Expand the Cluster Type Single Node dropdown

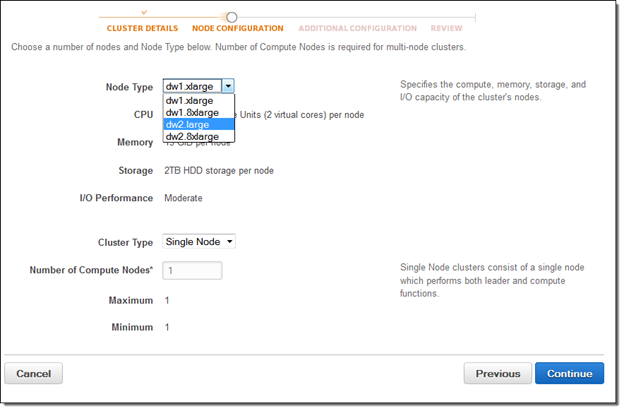[198, 242]
